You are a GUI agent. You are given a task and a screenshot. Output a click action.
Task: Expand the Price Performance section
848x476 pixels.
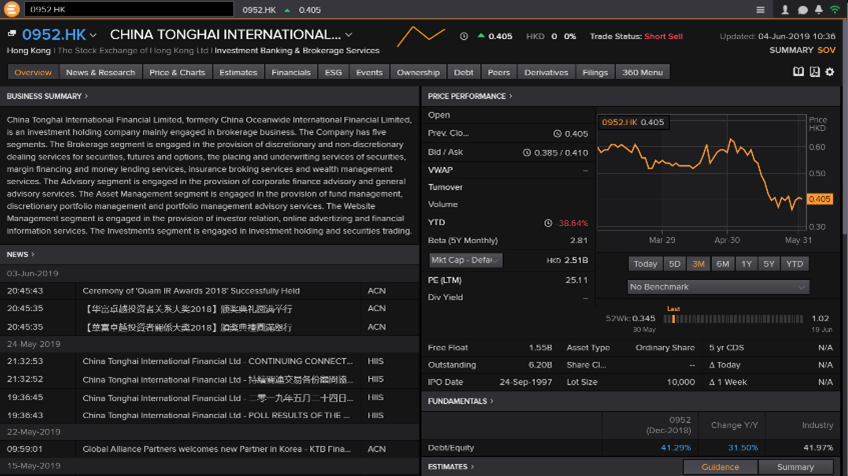470,96
